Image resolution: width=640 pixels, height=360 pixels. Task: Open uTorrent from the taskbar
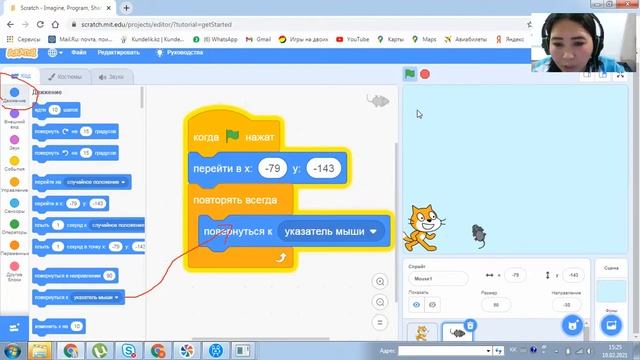click(100, 351)
